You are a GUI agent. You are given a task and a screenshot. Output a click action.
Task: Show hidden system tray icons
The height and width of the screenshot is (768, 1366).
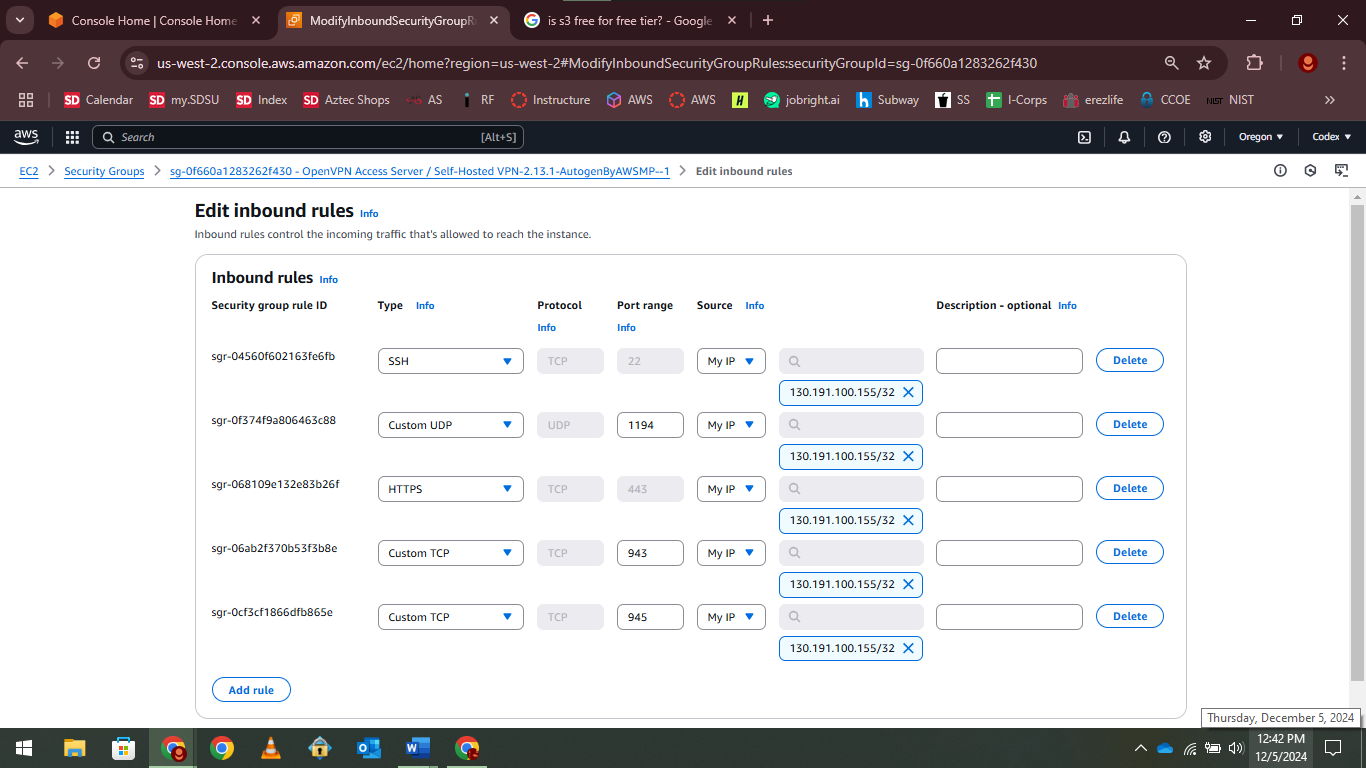(x=1140, y=748)
